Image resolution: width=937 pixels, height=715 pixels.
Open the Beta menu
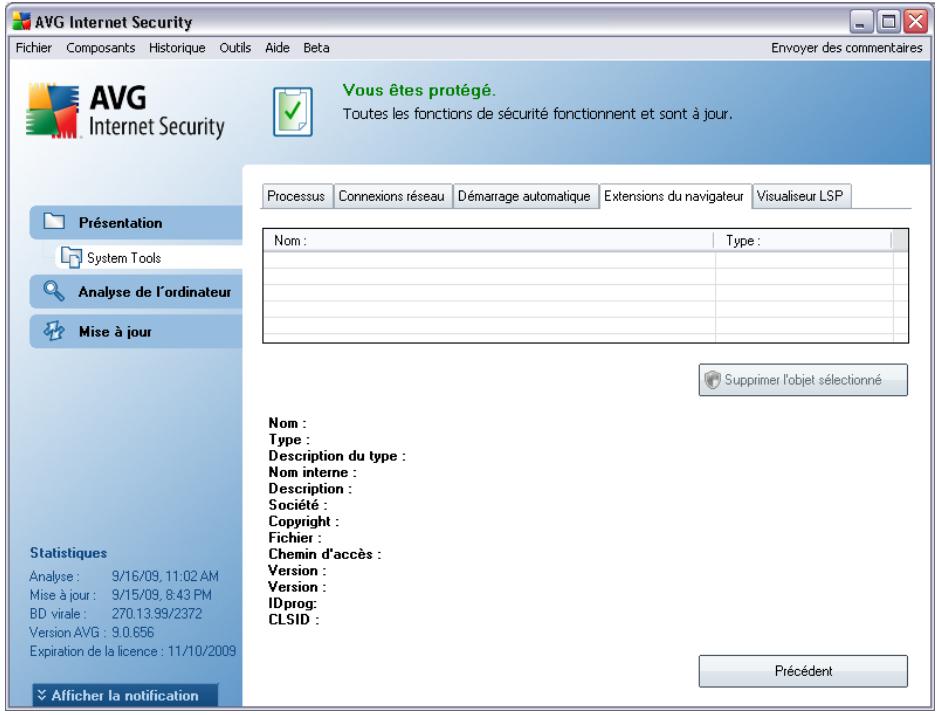[316, 48]
